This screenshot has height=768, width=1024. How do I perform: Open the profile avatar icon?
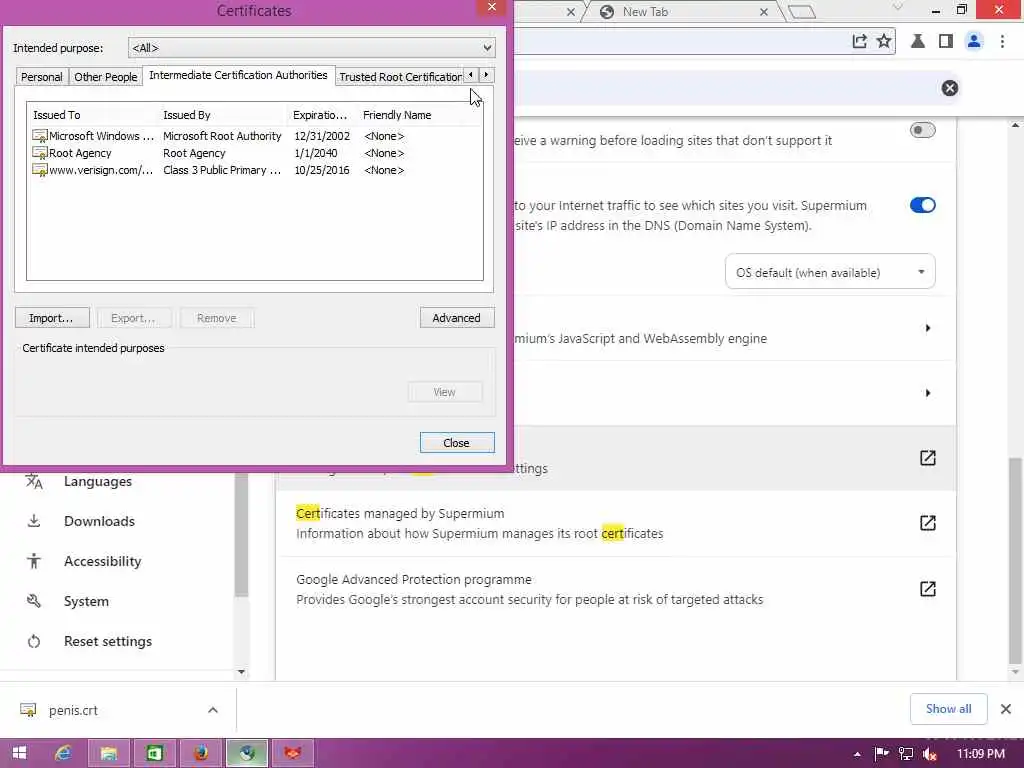click(x=974, y=41)
